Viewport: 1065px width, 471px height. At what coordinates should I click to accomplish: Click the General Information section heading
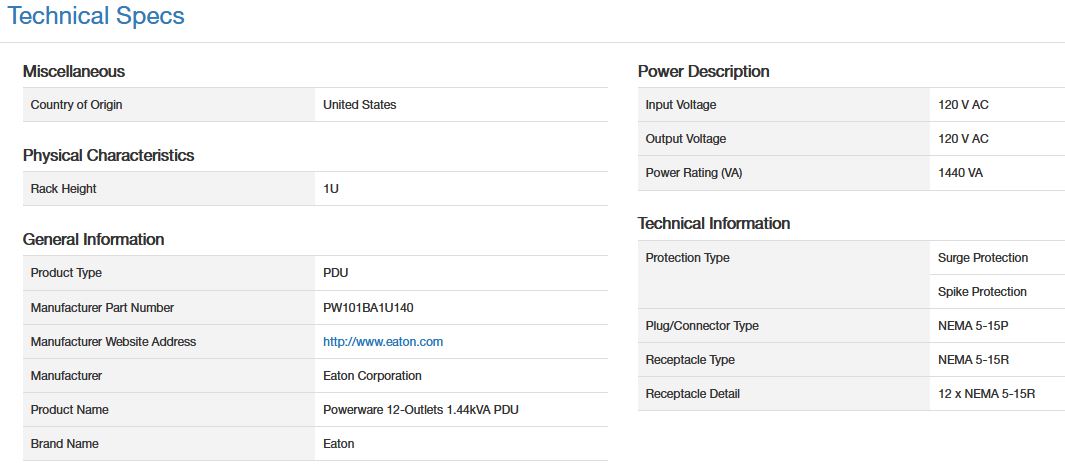pyautogui.click(x=93, y=239)
